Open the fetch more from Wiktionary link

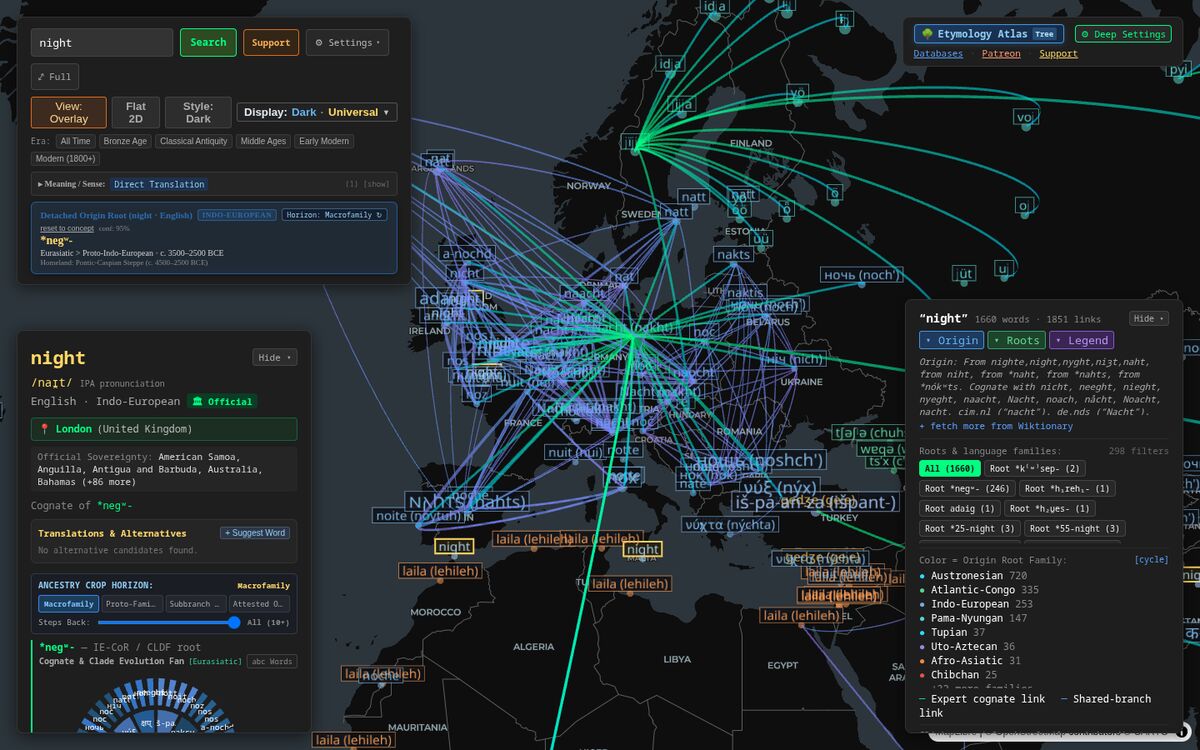(996, 426)
